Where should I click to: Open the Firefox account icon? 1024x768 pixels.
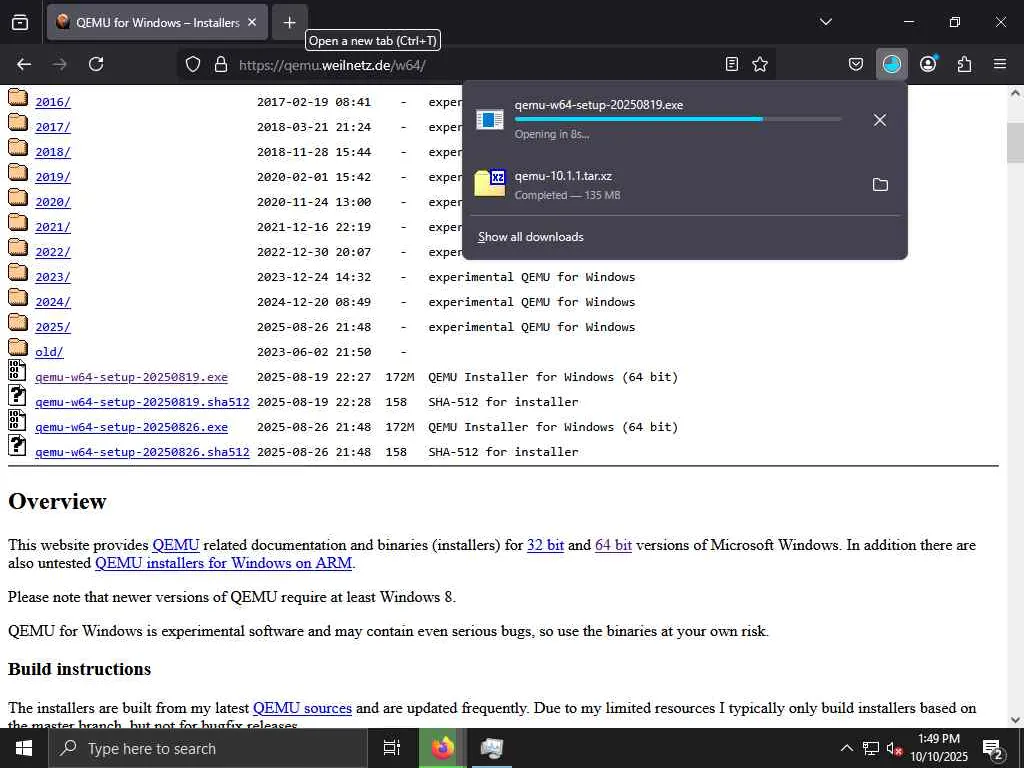click(928, 64)
